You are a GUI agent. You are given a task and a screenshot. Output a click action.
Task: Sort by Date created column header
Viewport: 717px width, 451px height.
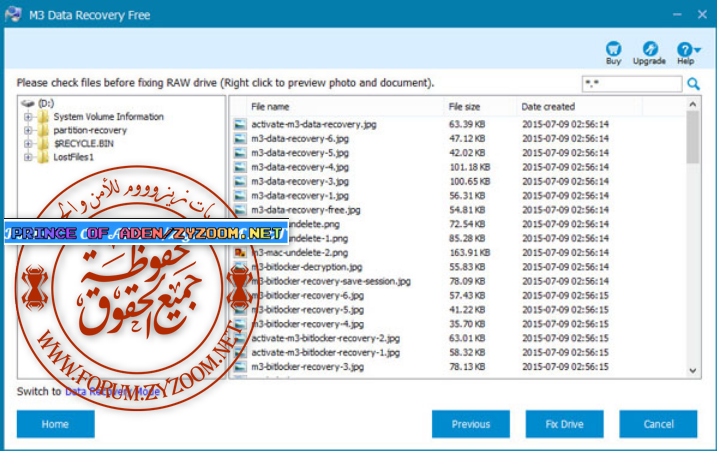(548, 107)
